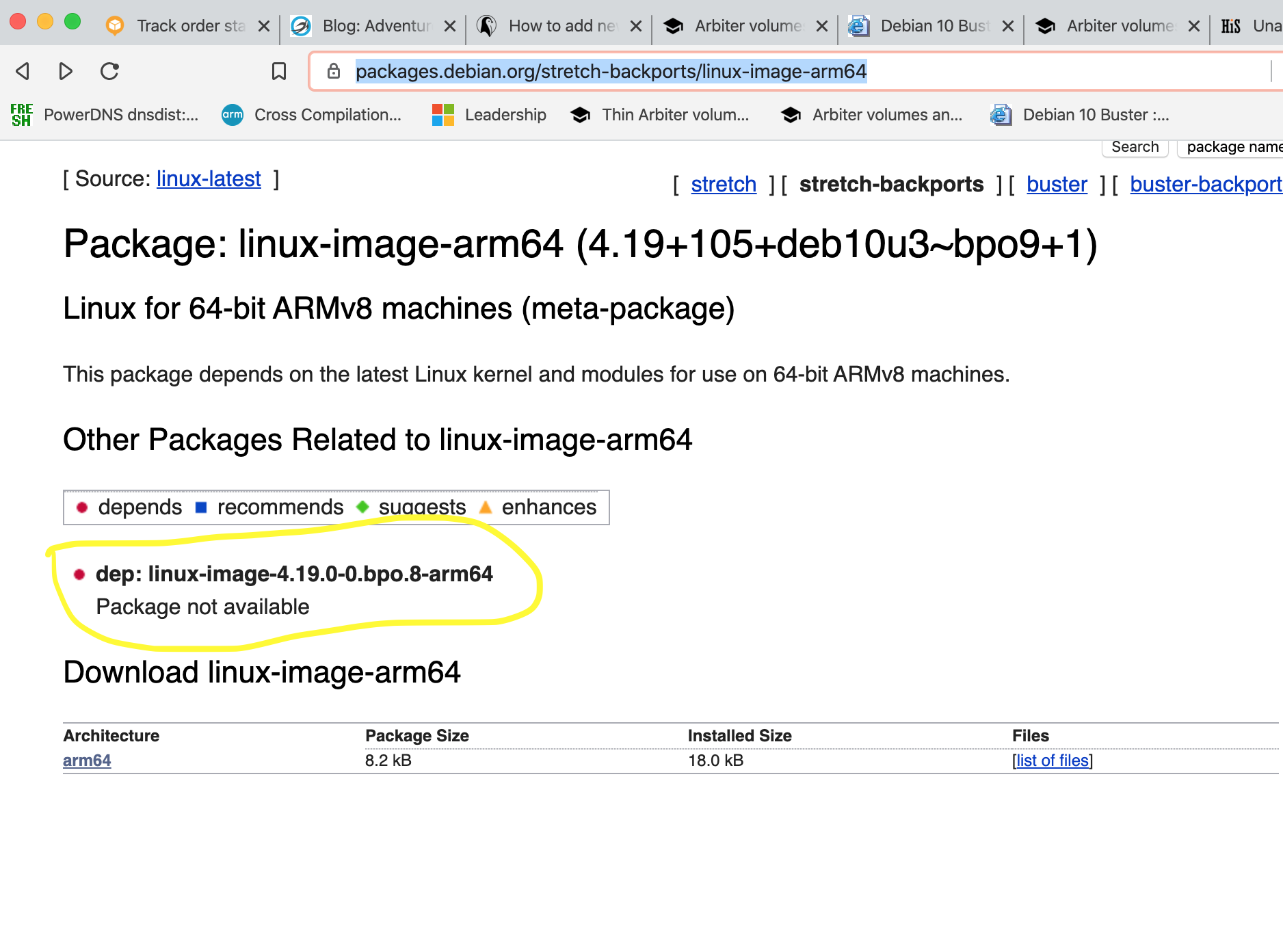This screenshot has height=952, width=1283.
Task: Click Arbiter volumes an graduation cap icon
Action: click(791, 115)
